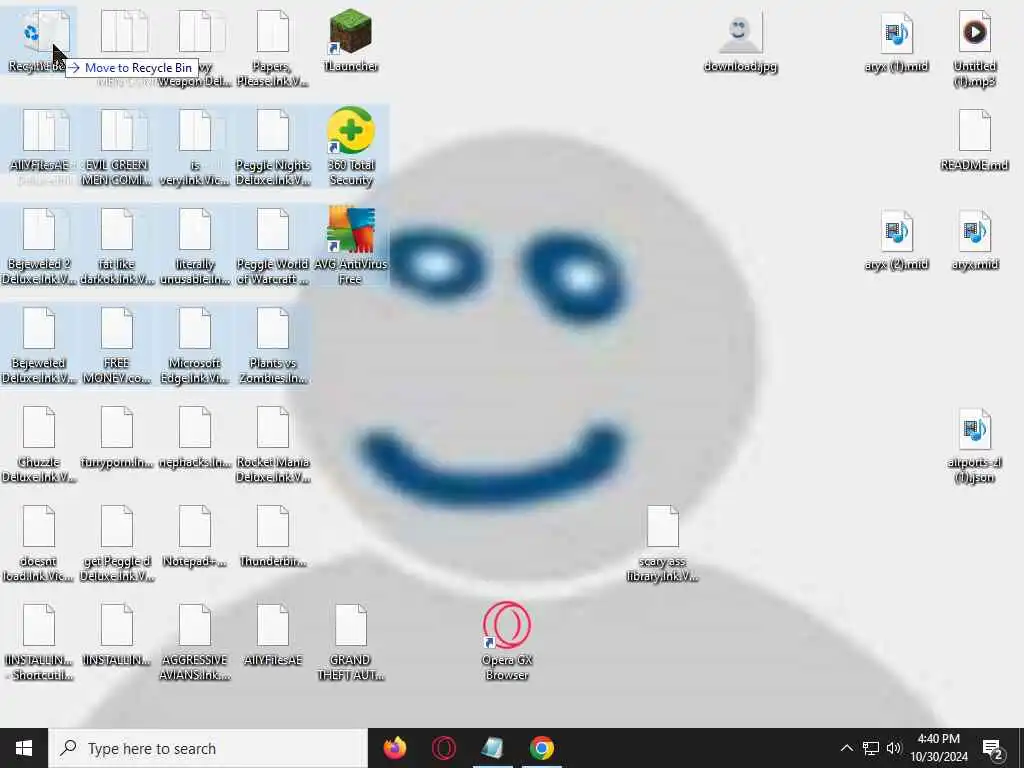Select the nephacks.ln... file icon
The height and width of the screenshot is (768, 1024).
pos(195,437)
